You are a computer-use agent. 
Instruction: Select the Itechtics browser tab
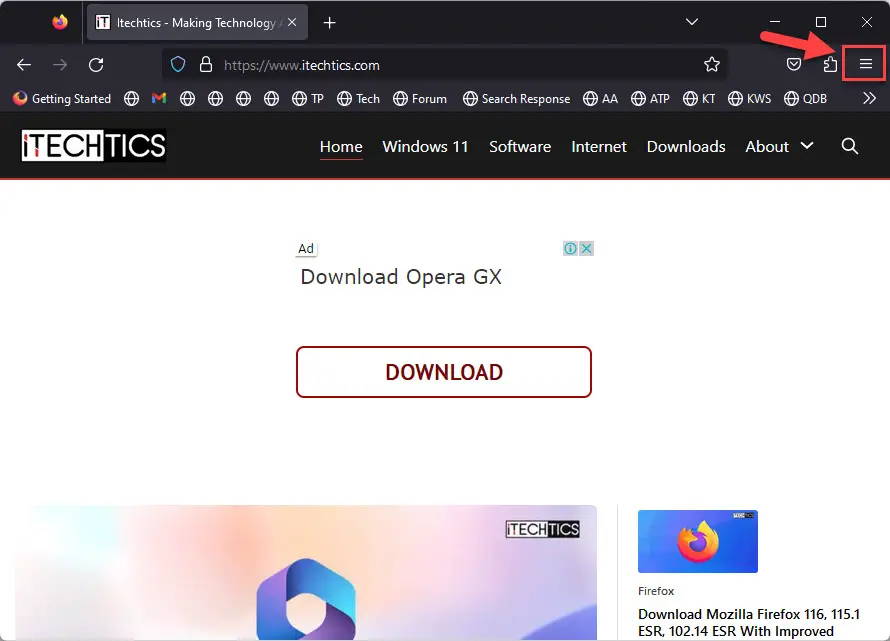[197, 22]
